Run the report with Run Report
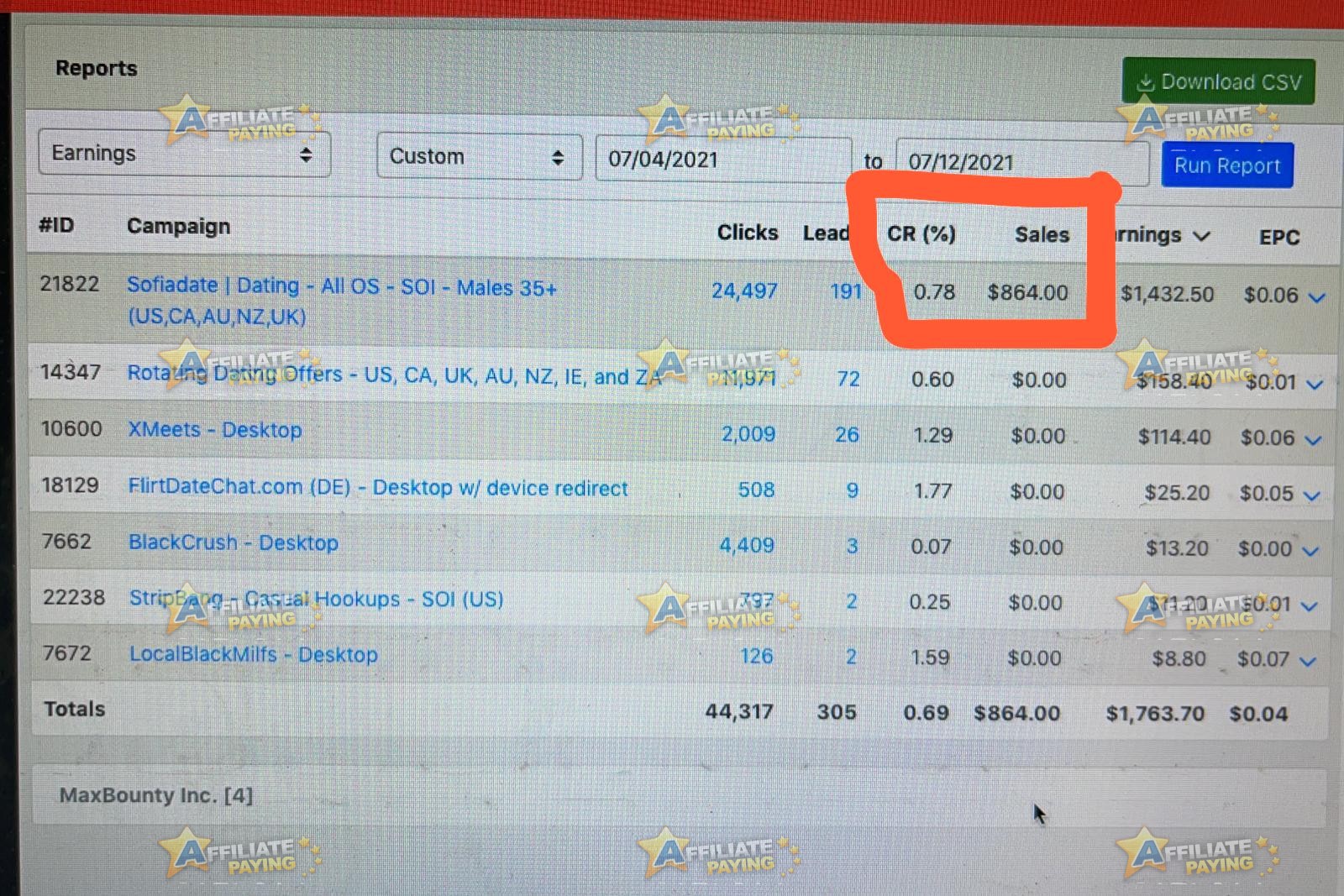Viewport: 1344px width, 896px height. click(1226, 165)
